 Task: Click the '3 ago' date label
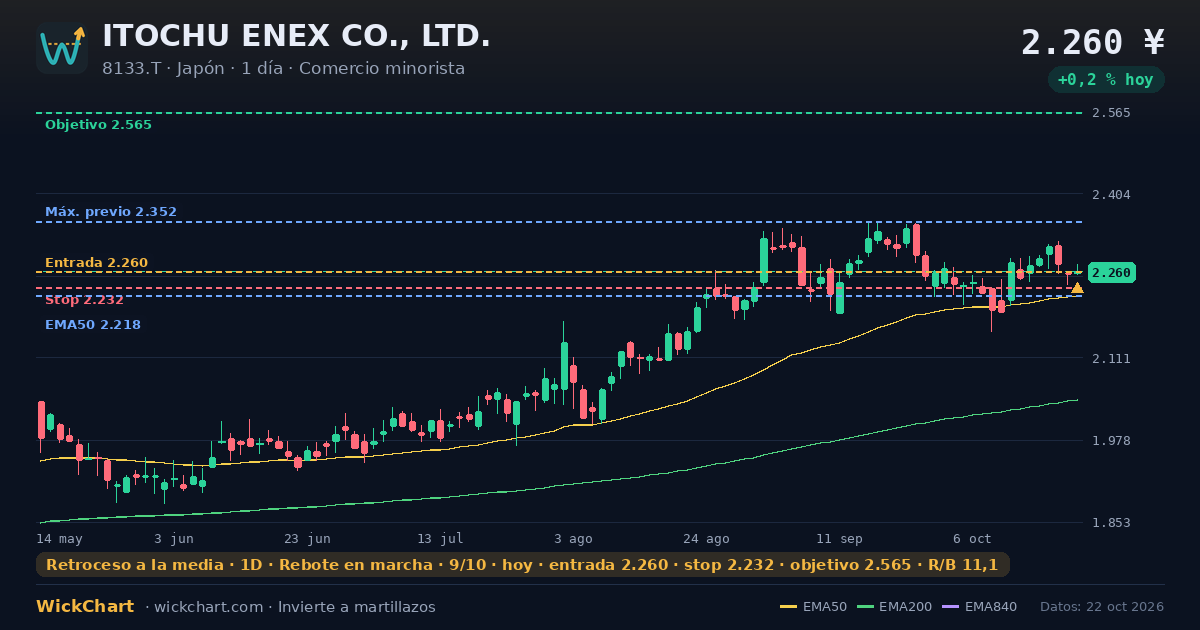pos(573,538)
